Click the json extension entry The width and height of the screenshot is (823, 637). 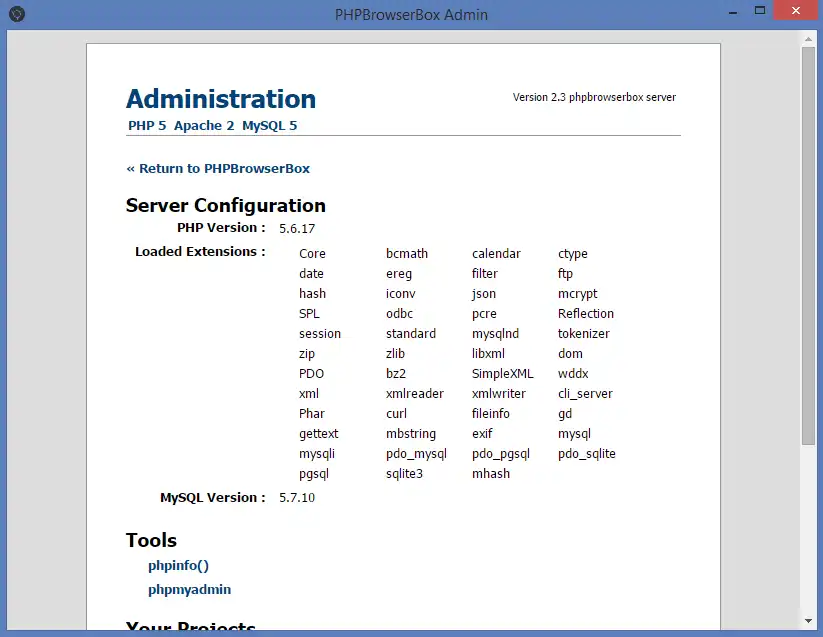(484, 294)
